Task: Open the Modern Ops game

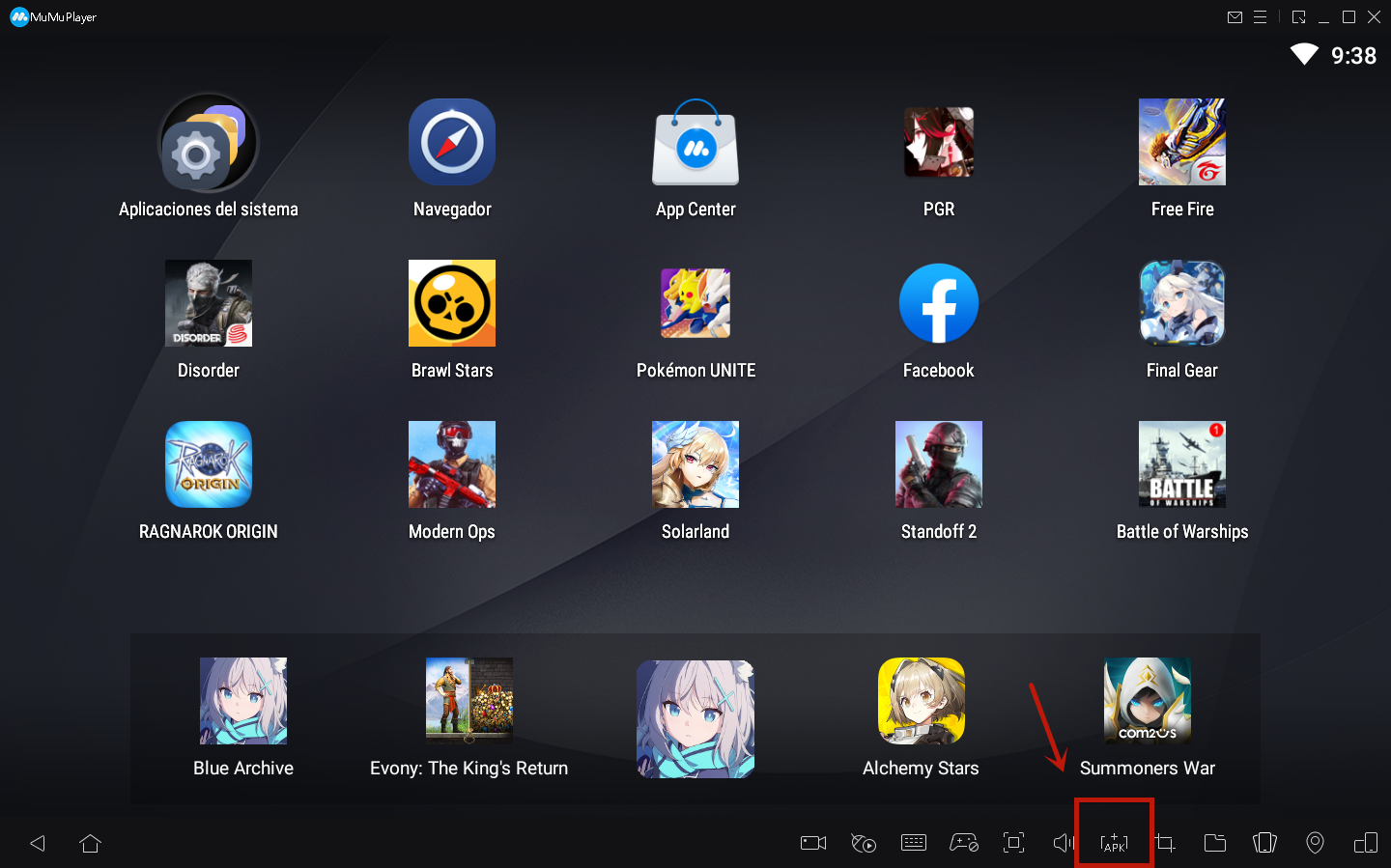Action: (452, 464)
